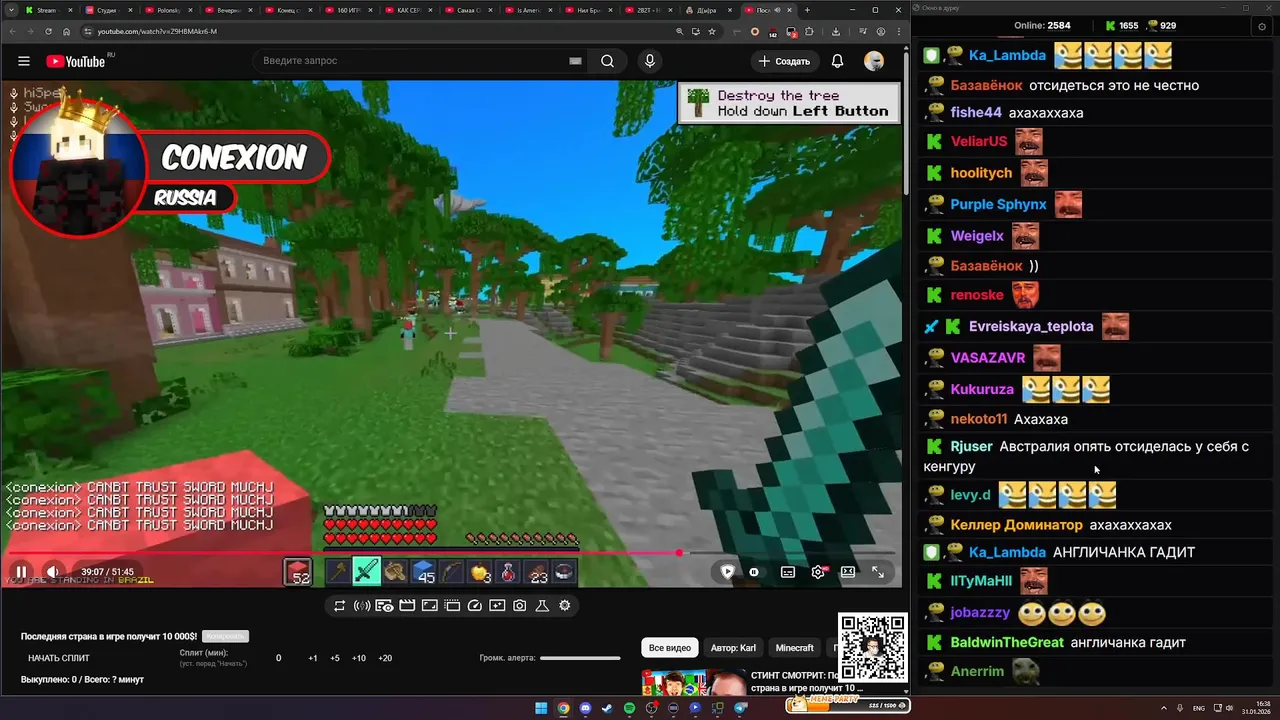Add +1 minute to split

click(x=313, y=658)
